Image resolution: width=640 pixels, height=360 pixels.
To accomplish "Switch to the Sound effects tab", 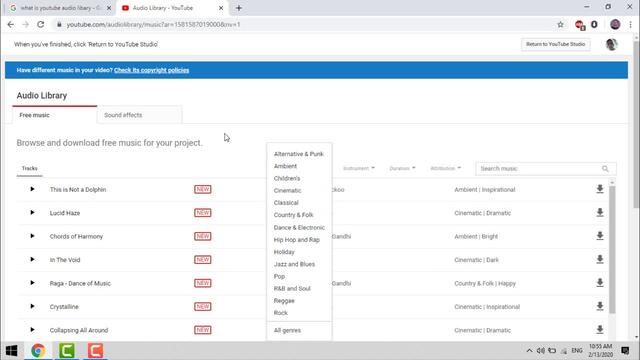I will pos(140,115).
